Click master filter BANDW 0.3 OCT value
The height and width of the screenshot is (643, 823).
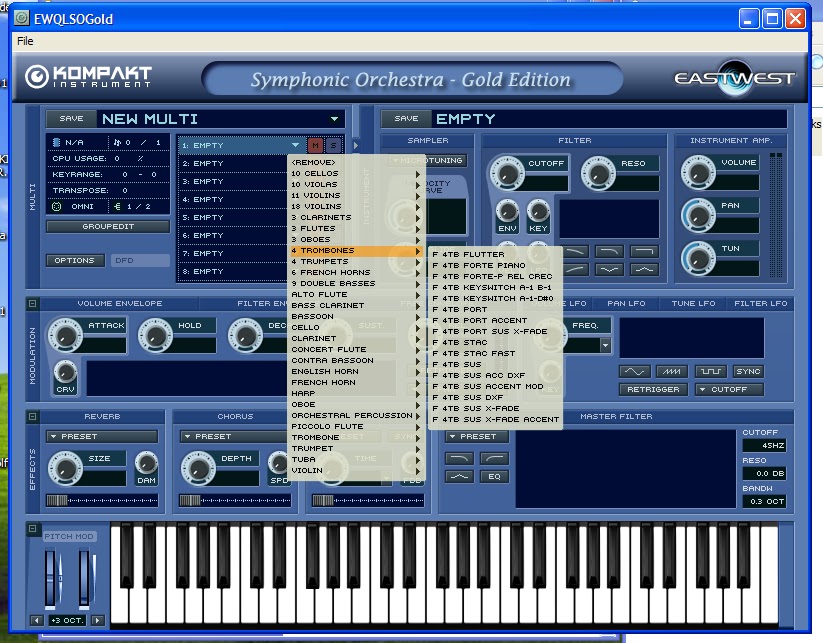click(764, 501)
